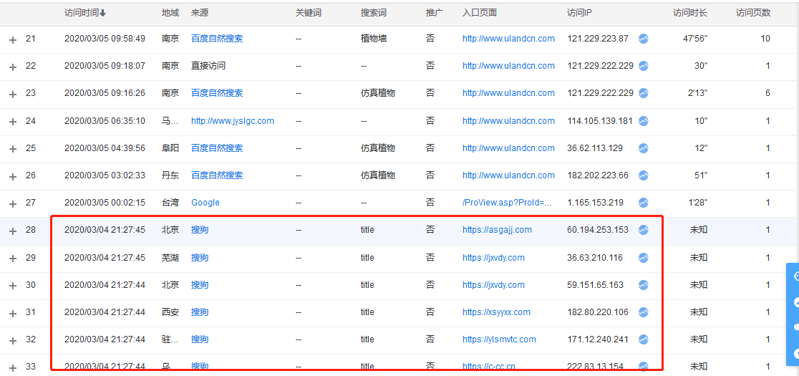This screenshot has height=376, width=799.
Task: Select the 植物墙 search term cell
Action: [x=374, y=39]
